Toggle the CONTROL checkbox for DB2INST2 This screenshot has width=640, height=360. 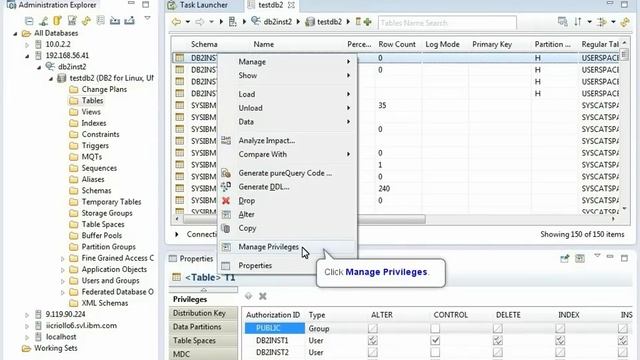(435, 352)
